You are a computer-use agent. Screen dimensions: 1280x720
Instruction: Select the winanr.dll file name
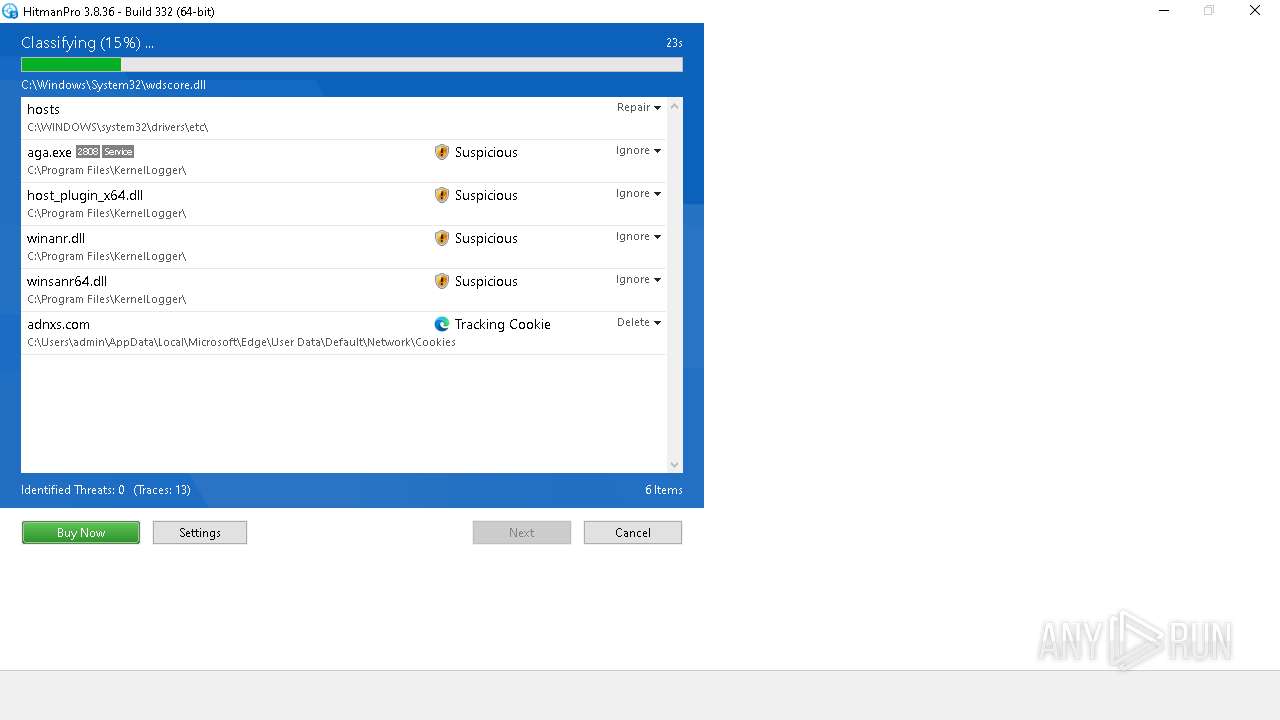[56, 238]
